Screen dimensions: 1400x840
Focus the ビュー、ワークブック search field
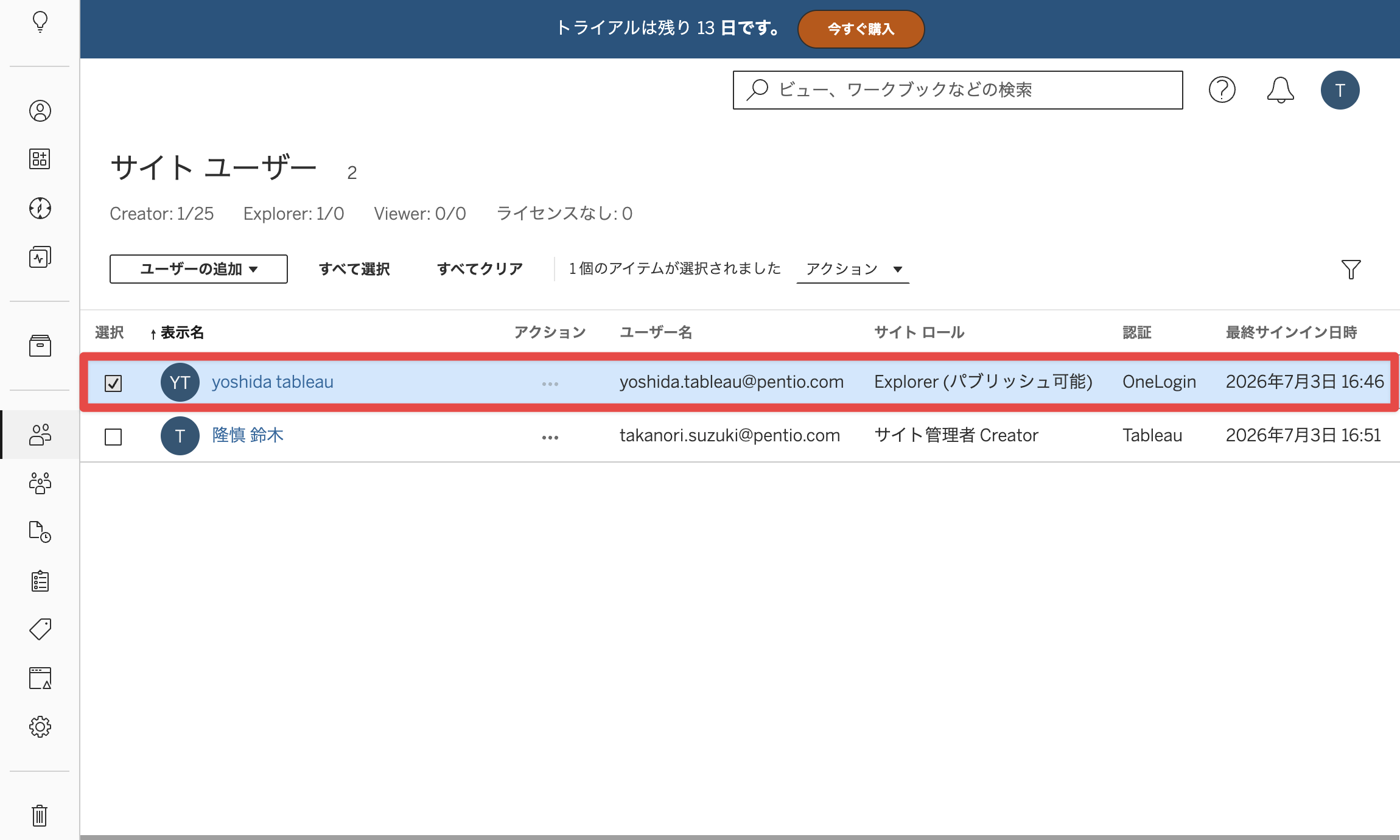pyautogui.click(x=957, y=90)
